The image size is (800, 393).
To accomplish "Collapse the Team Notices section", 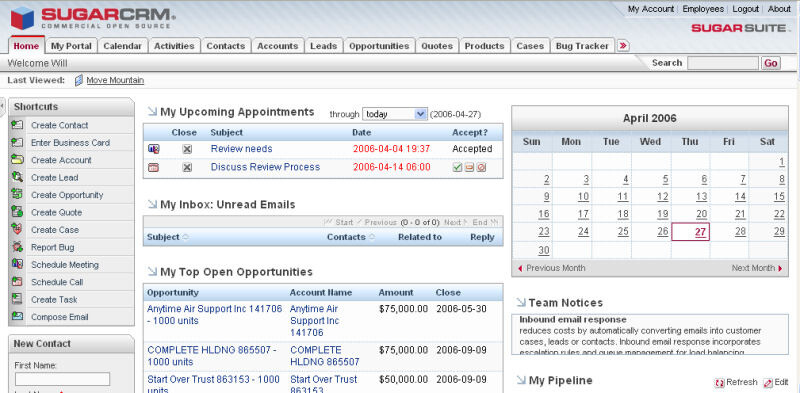I will (x=521, y=302).
